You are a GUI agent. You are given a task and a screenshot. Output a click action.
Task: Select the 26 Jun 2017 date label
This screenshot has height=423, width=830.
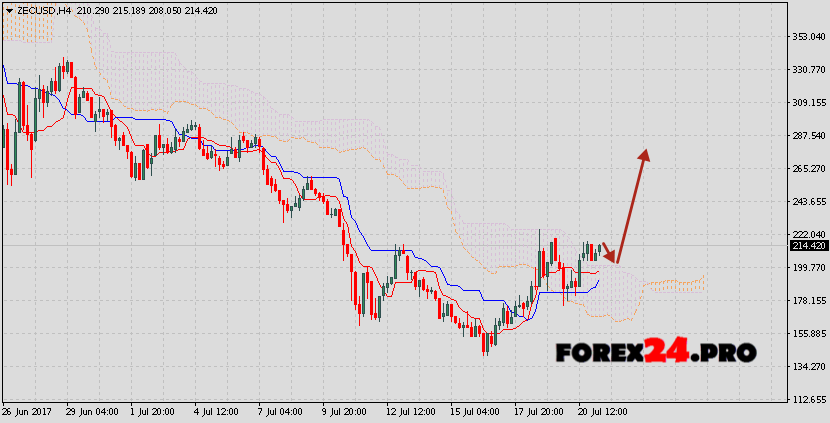coord(27,412)
